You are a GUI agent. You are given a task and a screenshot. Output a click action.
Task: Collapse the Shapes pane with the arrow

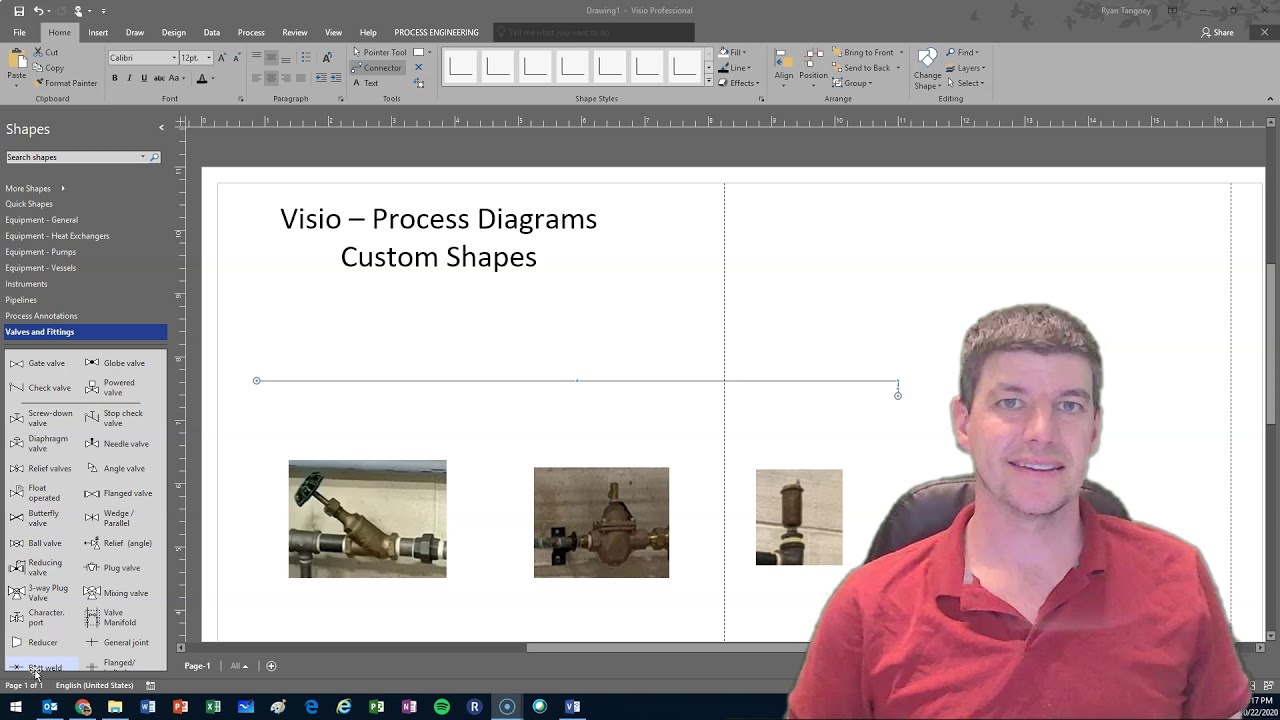coord(161,128)
